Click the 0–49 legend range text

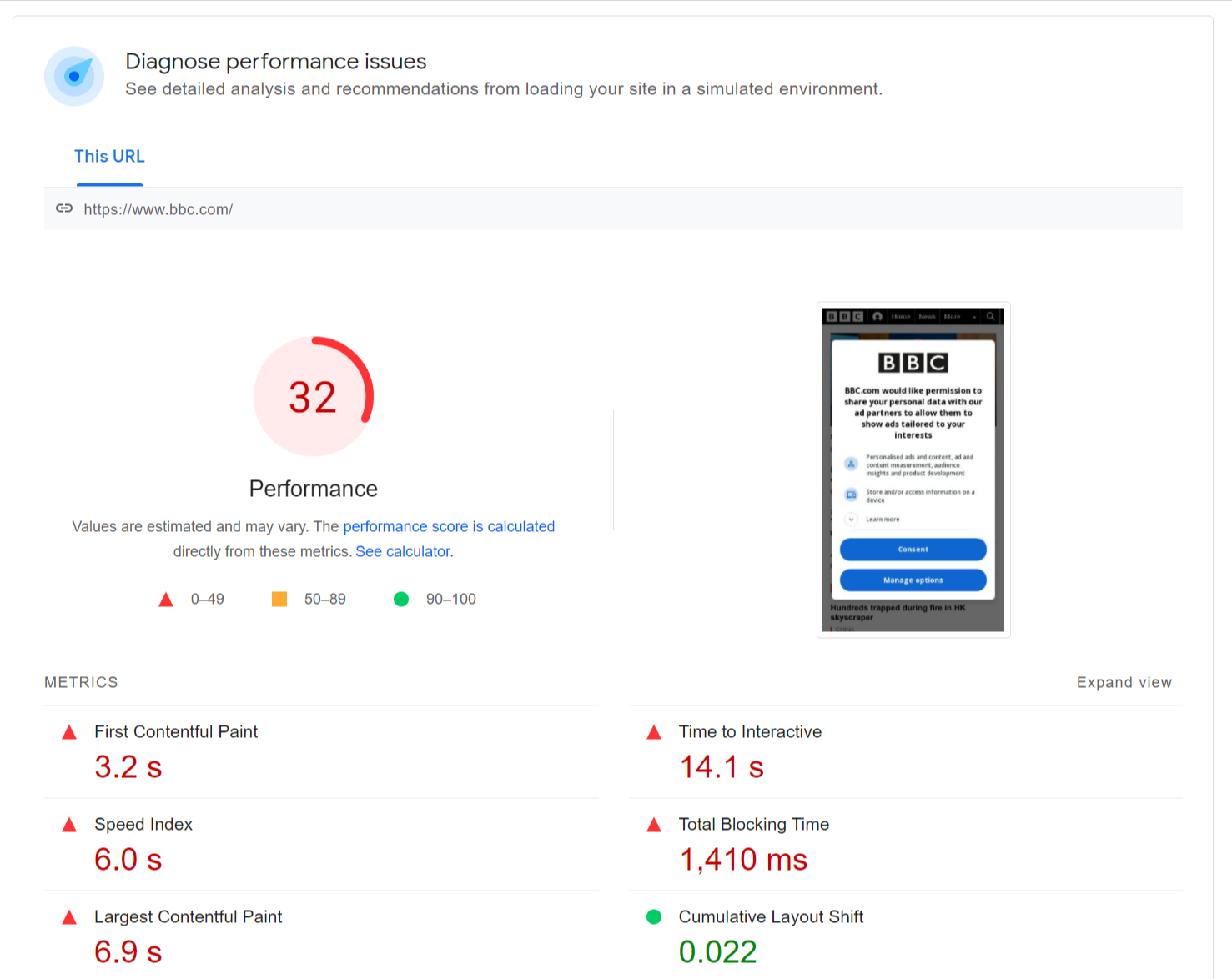[208, 599]
